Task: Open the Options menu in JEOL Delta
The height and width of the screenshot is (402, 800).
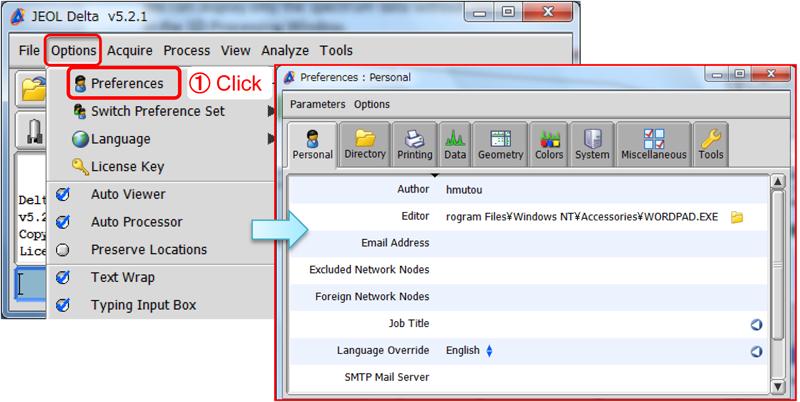Action: pos(73,51)
